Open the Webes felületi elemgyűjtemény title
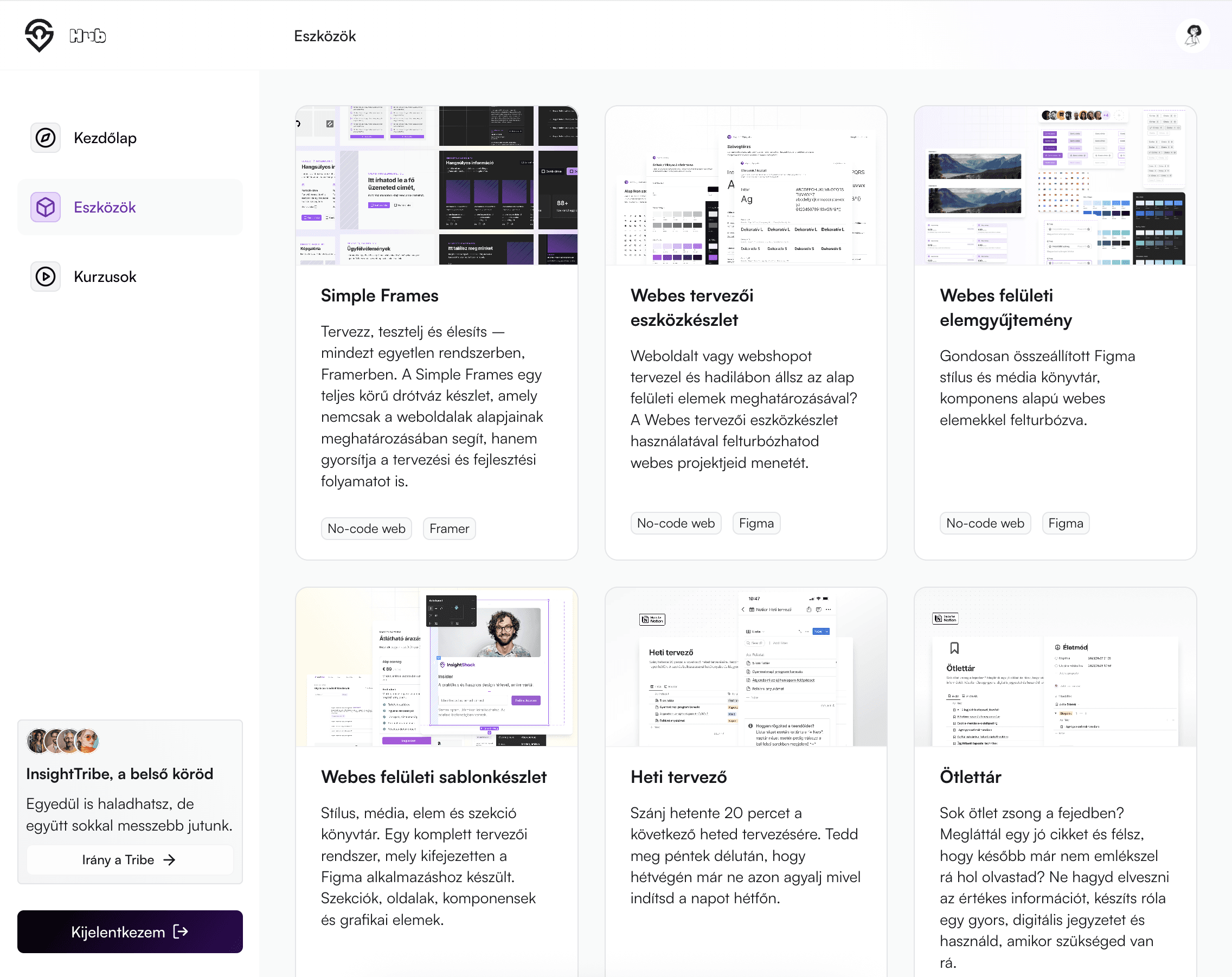Screen dimensions: 1232x977 pos(1006,308)
